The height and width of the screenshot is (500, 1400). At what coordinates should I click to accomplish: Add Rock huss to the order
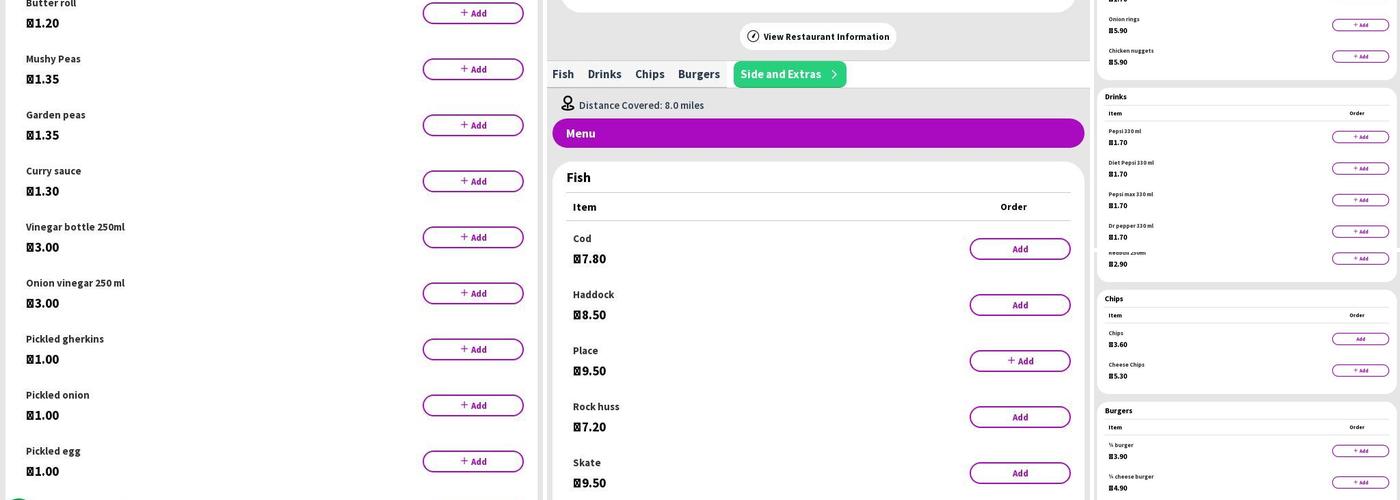point(1019,417)
